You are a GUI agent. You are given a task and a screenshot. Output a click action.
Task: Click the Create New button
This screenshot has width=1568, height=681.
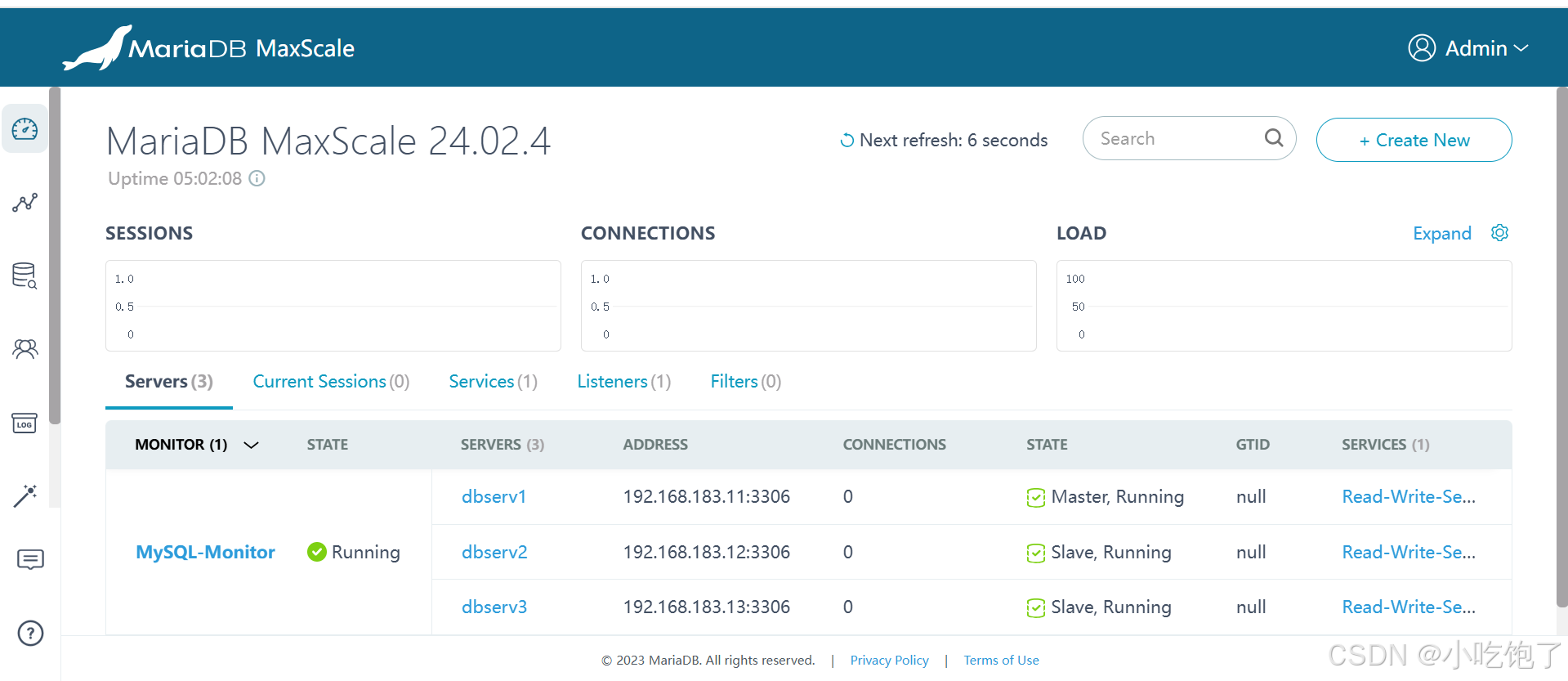click(x=1414, y=140)
